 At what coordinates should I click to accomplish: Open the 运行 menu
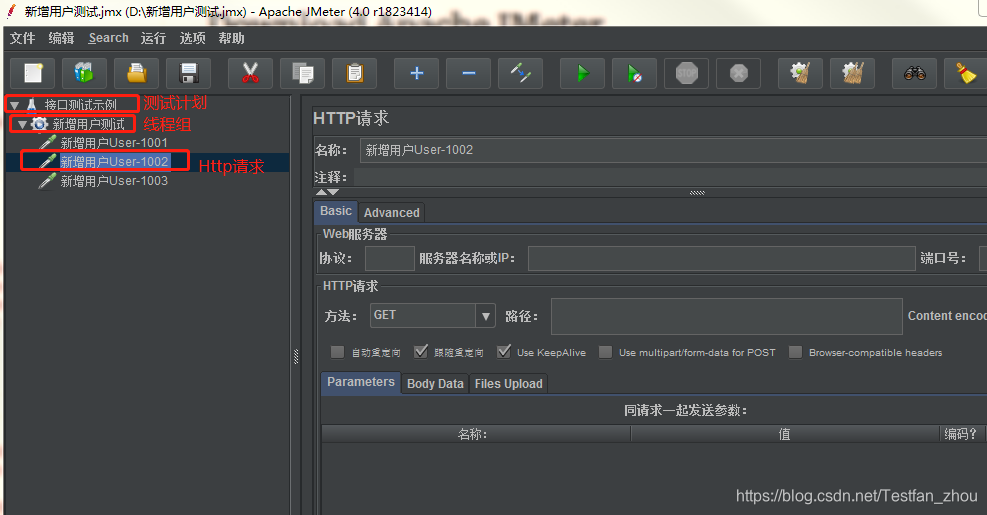click(x=154, y=38)
